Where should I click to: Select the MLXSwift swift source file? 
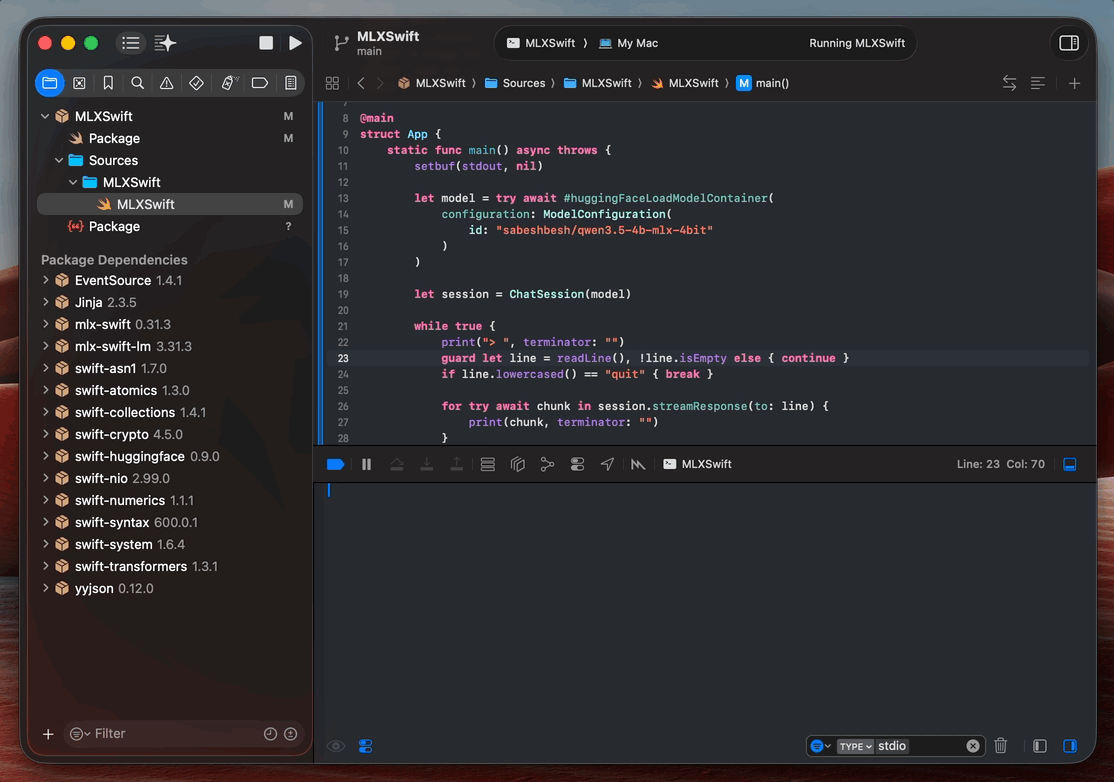tap(170, 204)
